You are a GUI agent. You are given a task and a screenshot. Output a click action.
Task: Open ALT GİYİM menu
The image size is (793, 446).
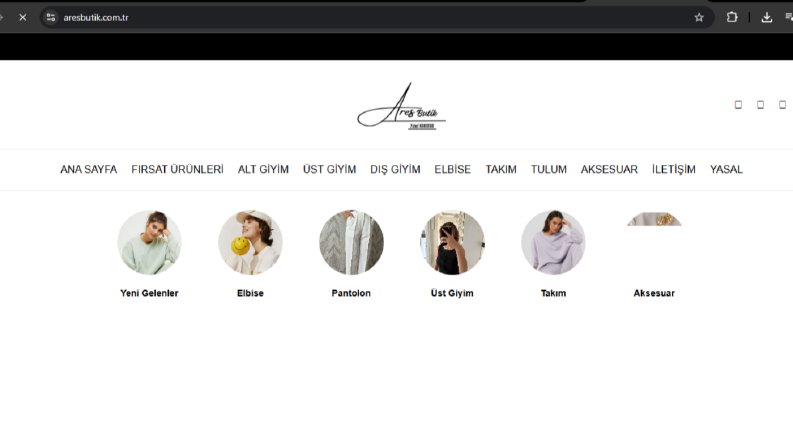click(x=263, y=169)
